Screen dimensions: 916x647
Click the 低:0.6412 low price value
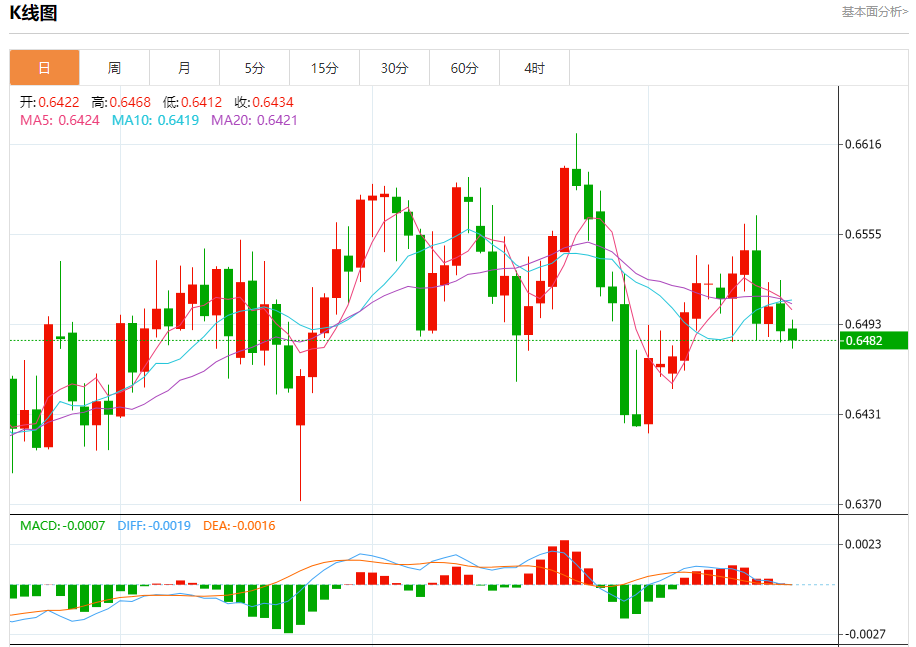[x=192, y=102]
